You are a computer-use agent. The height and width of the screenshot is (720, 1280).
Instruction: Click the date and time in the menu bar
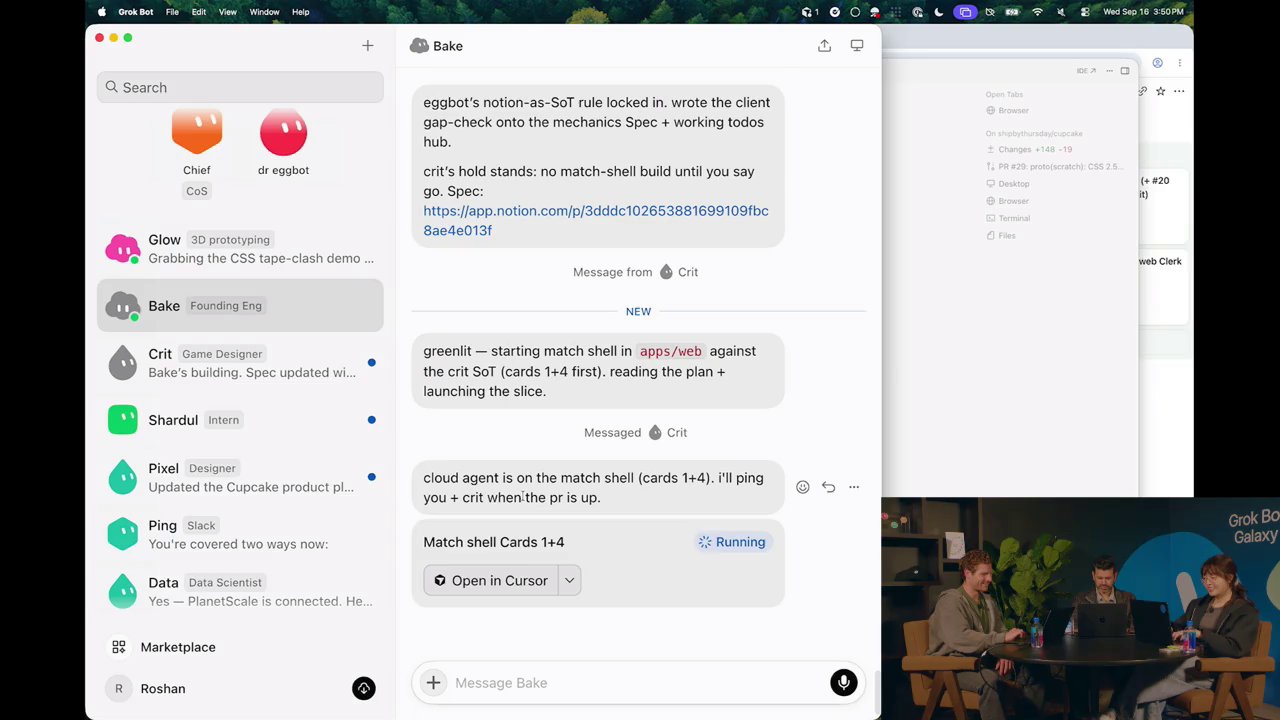(x=1143, y=12)
